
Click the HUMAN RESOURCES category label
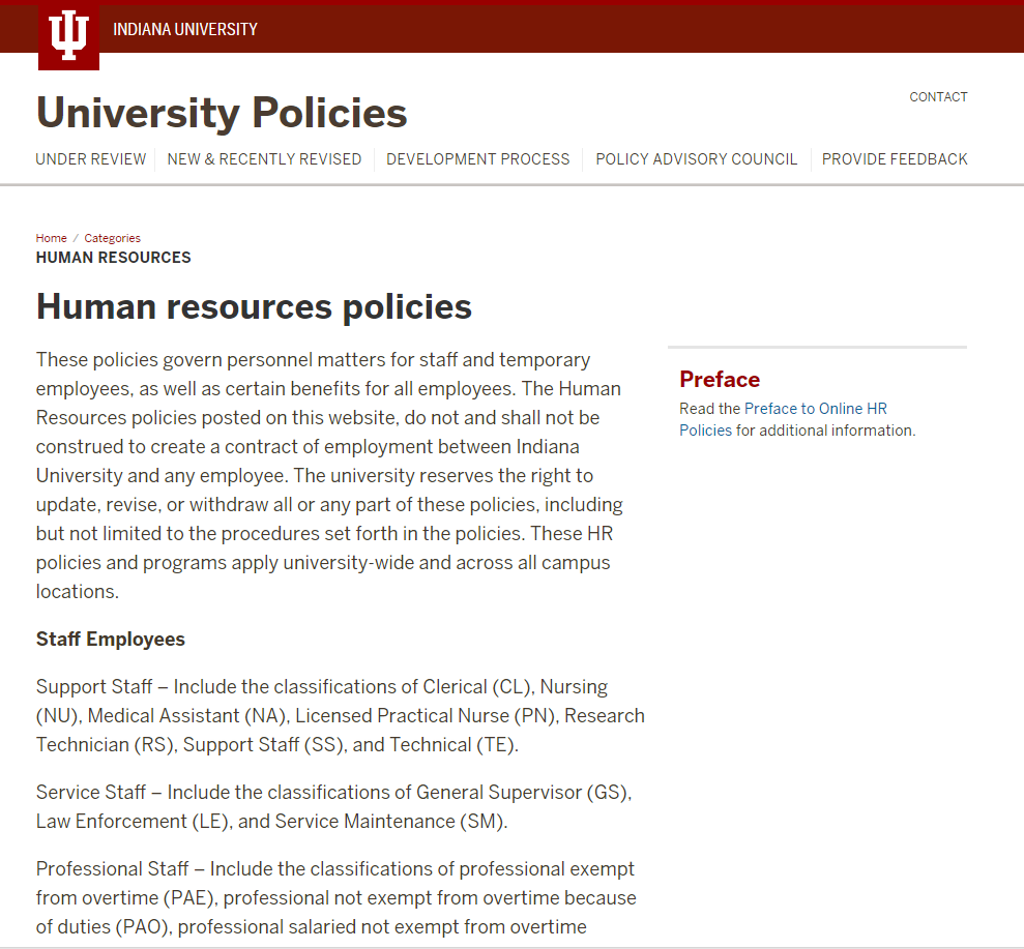click(x=113, y=257)
